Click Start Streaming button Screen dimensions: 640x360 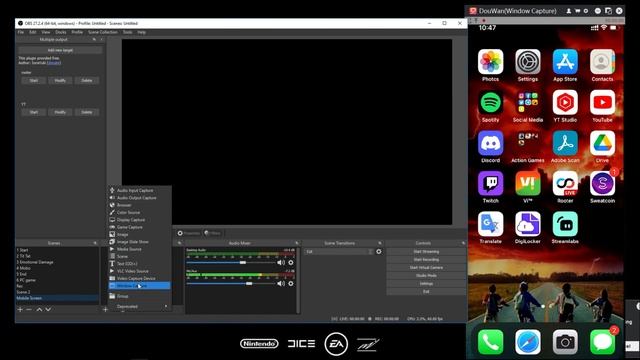click(x=426, y=251)
